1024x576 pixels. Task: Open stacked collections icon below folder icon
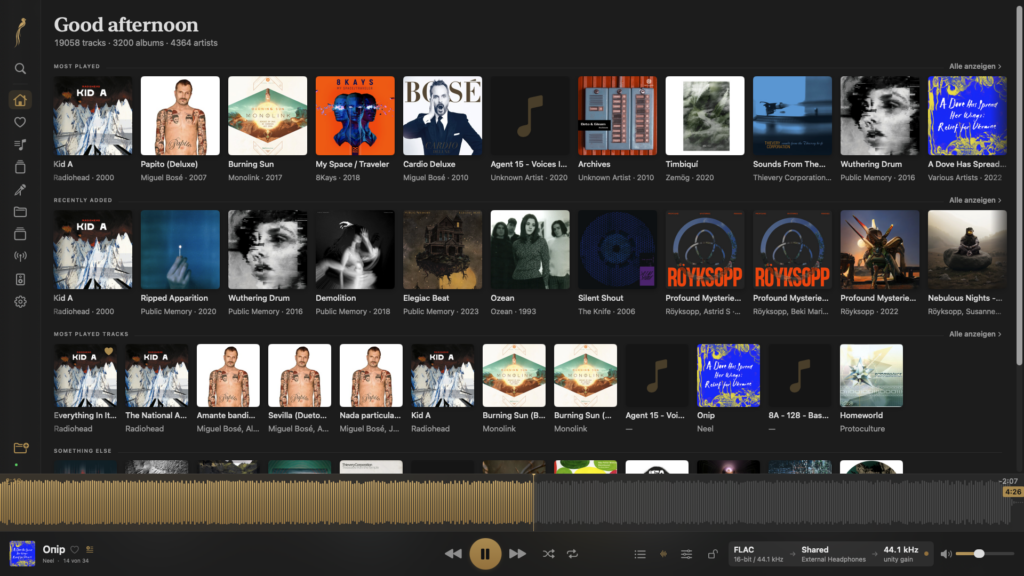[x=20, y=234]
